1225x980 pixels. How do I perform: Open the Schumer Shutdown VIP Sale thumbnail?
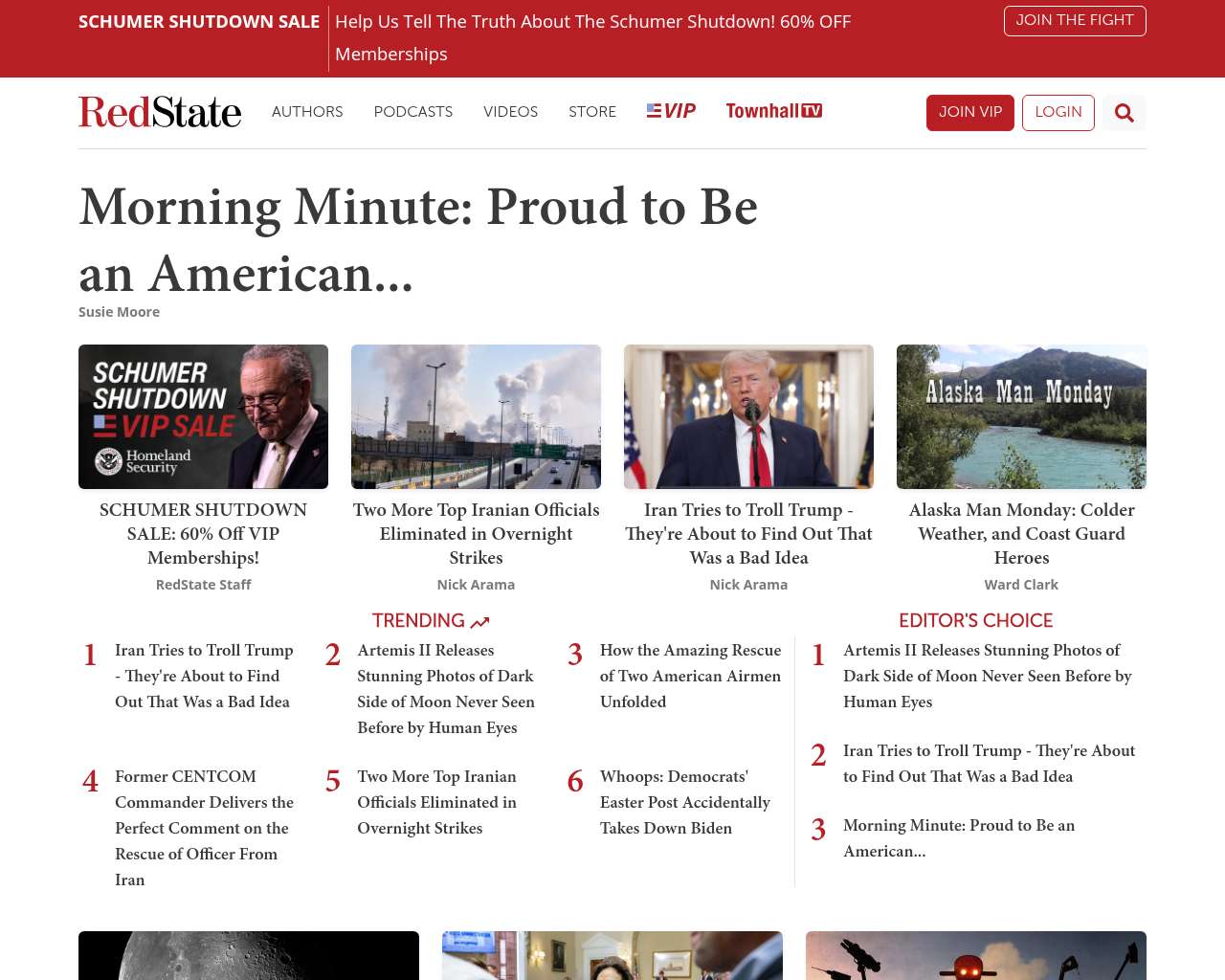(203, 416)
